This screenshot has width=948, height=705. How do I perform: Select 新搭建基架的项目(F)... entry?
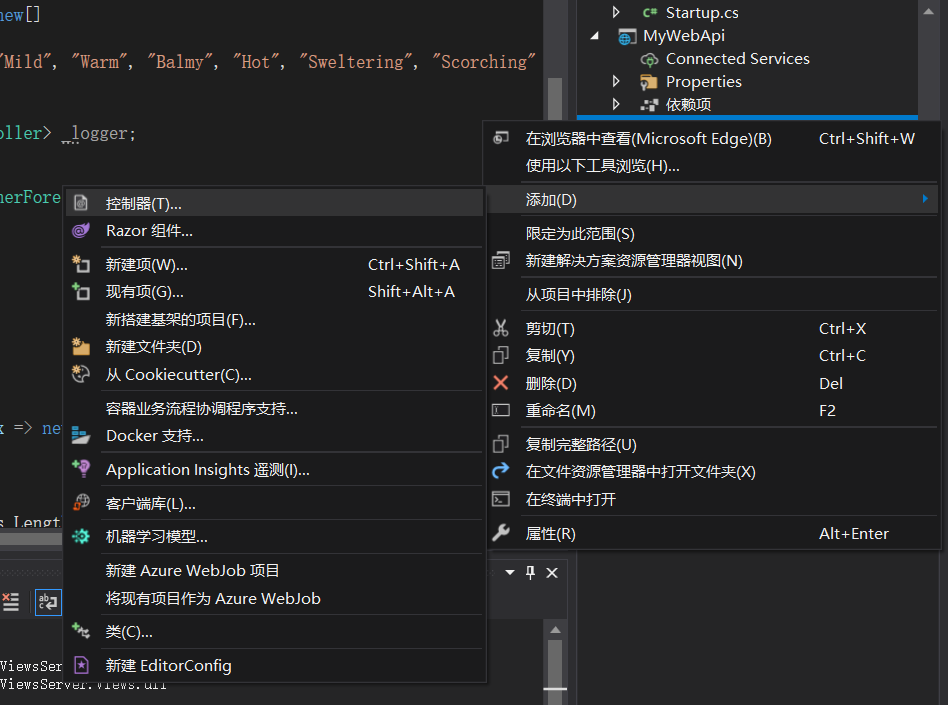click(274, 319)
